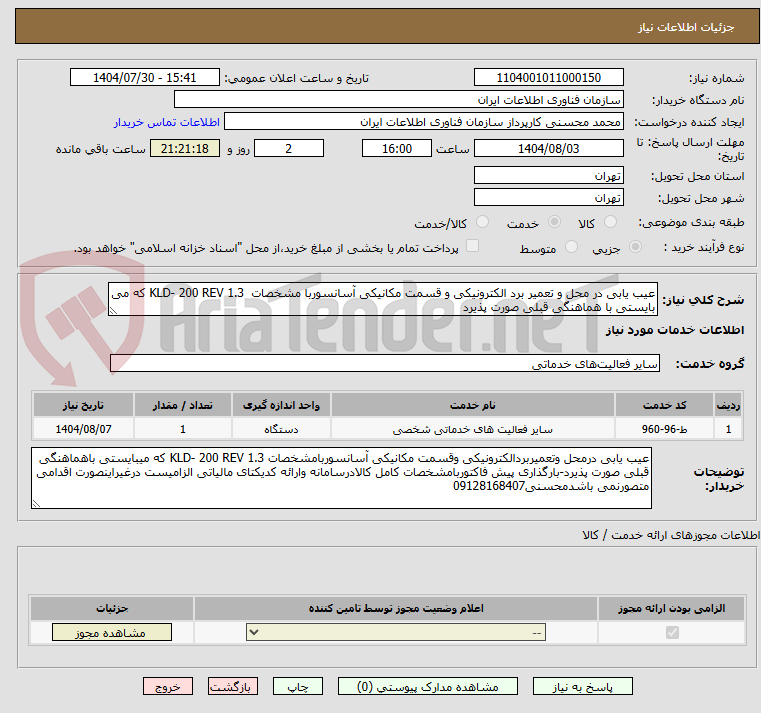Click the الزامی بودن ارائه مجوز header
This screenshot has width=761, height=713.
point(671,608)
